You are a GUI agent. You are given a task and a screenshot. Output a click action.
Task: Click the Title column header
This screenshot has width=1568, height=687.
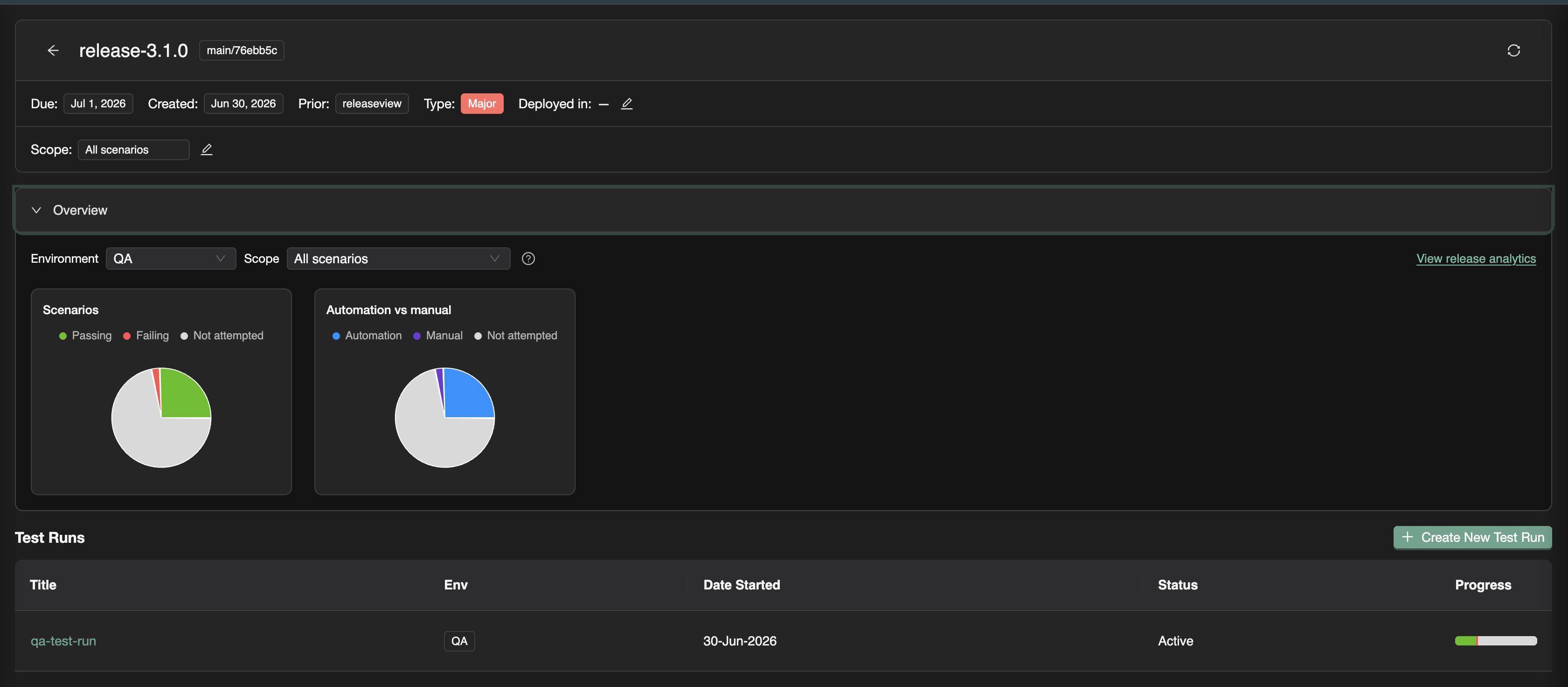pyautogui.click(x=43, y=585)
